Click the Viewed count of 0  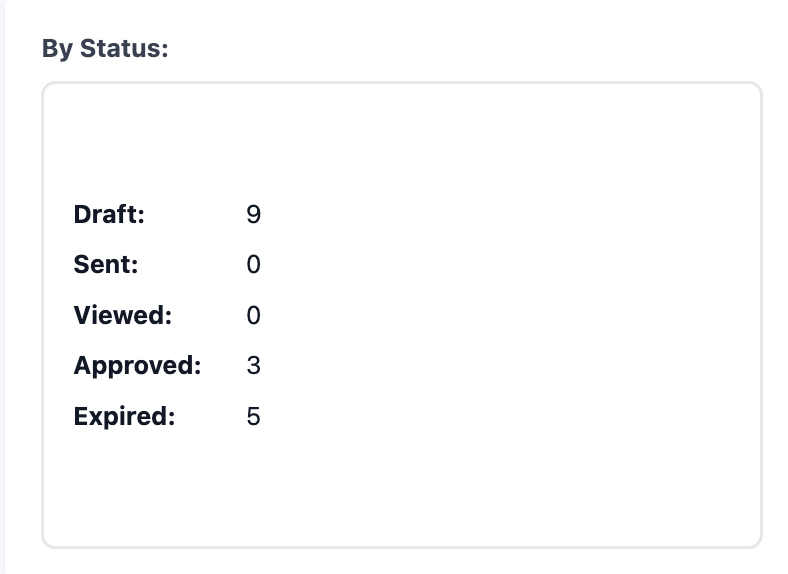point(254,316)
